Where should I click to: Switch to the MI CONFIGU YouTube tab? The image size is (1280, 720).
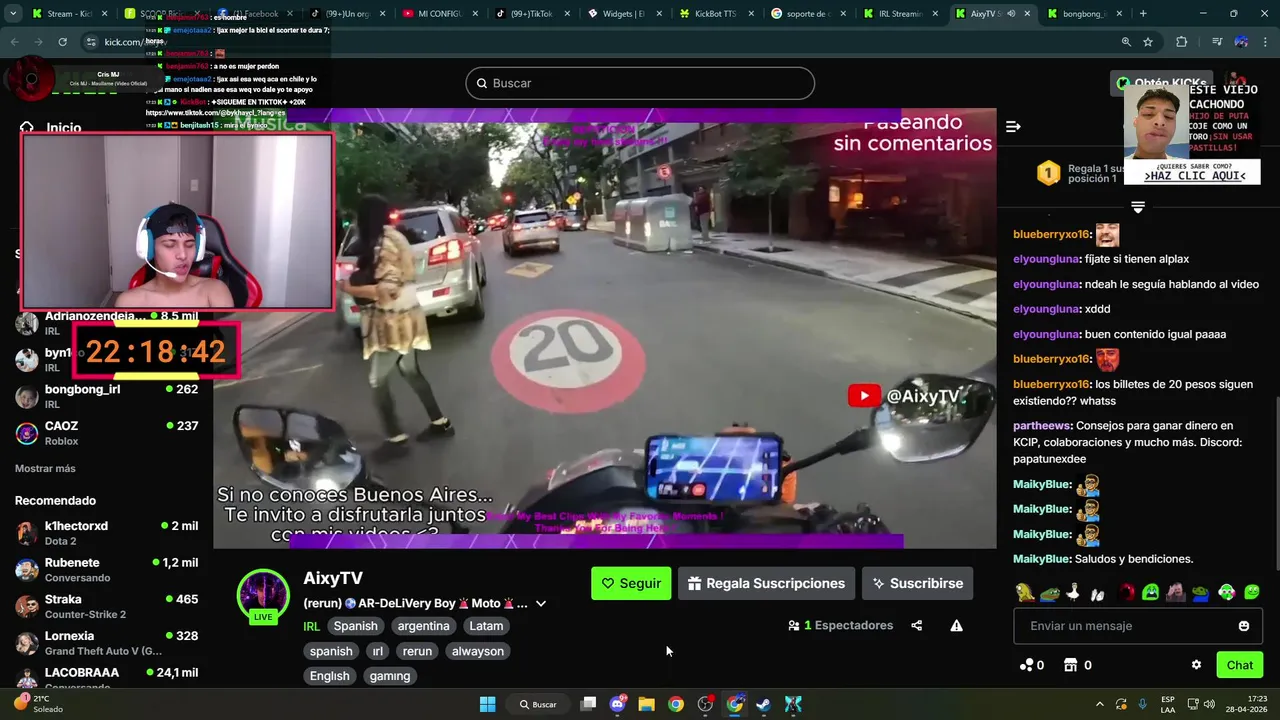[x=438, y=14]
